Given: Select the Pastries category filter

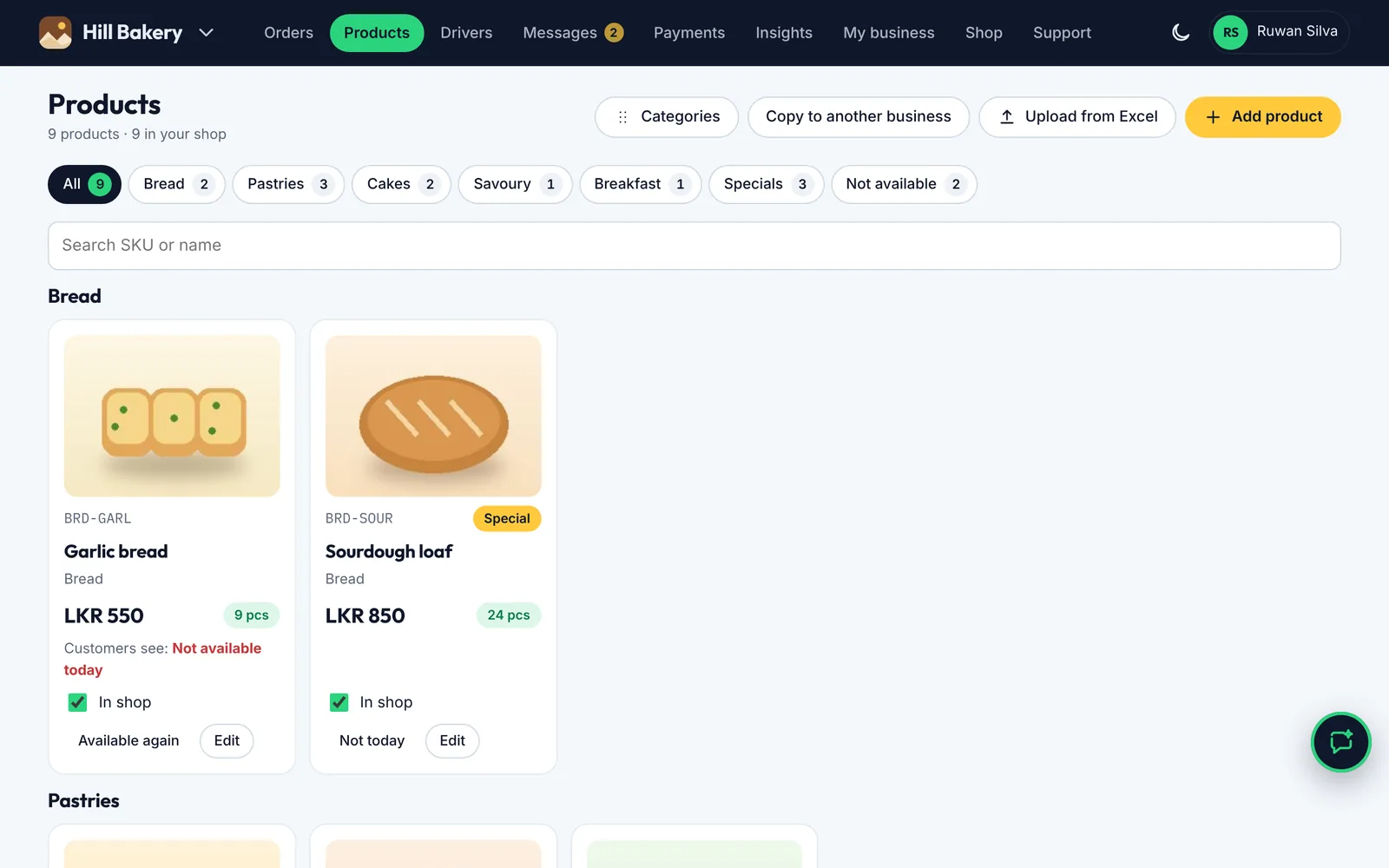Looking at the screenshot, I should (288, 184).
